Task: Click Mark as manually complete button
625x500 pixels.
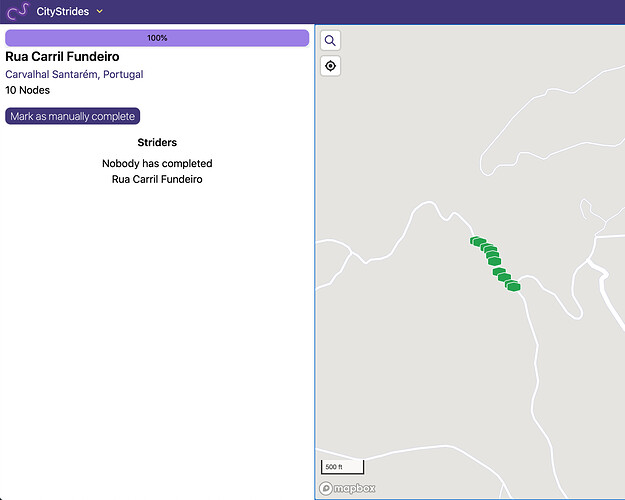Action: tap(73, 116)
